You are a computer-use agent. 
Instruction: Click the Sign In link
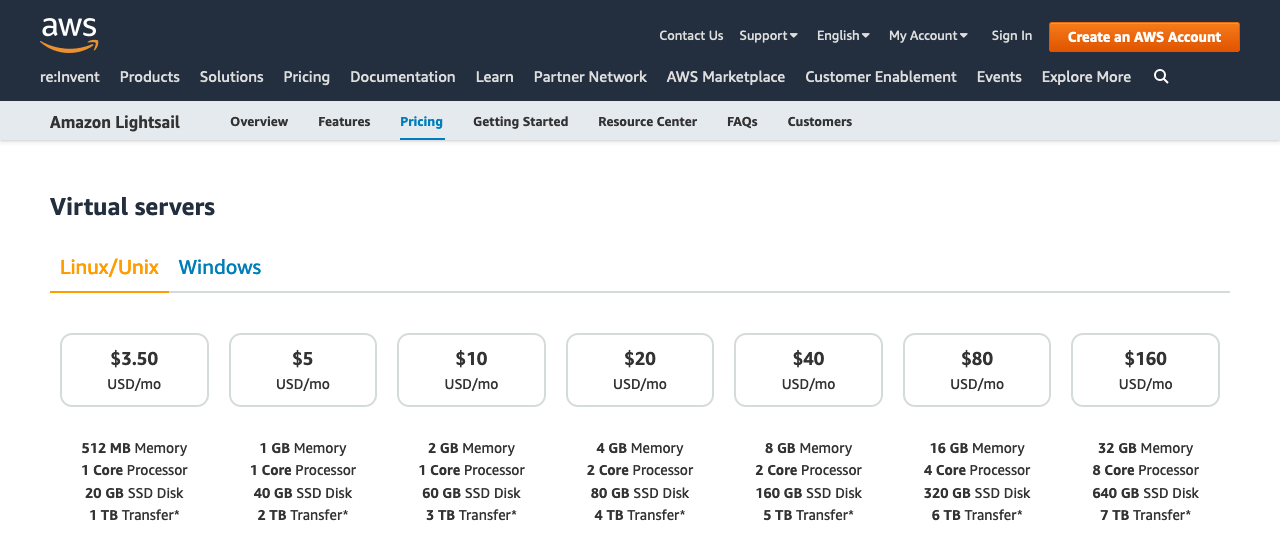(1011, 35)
